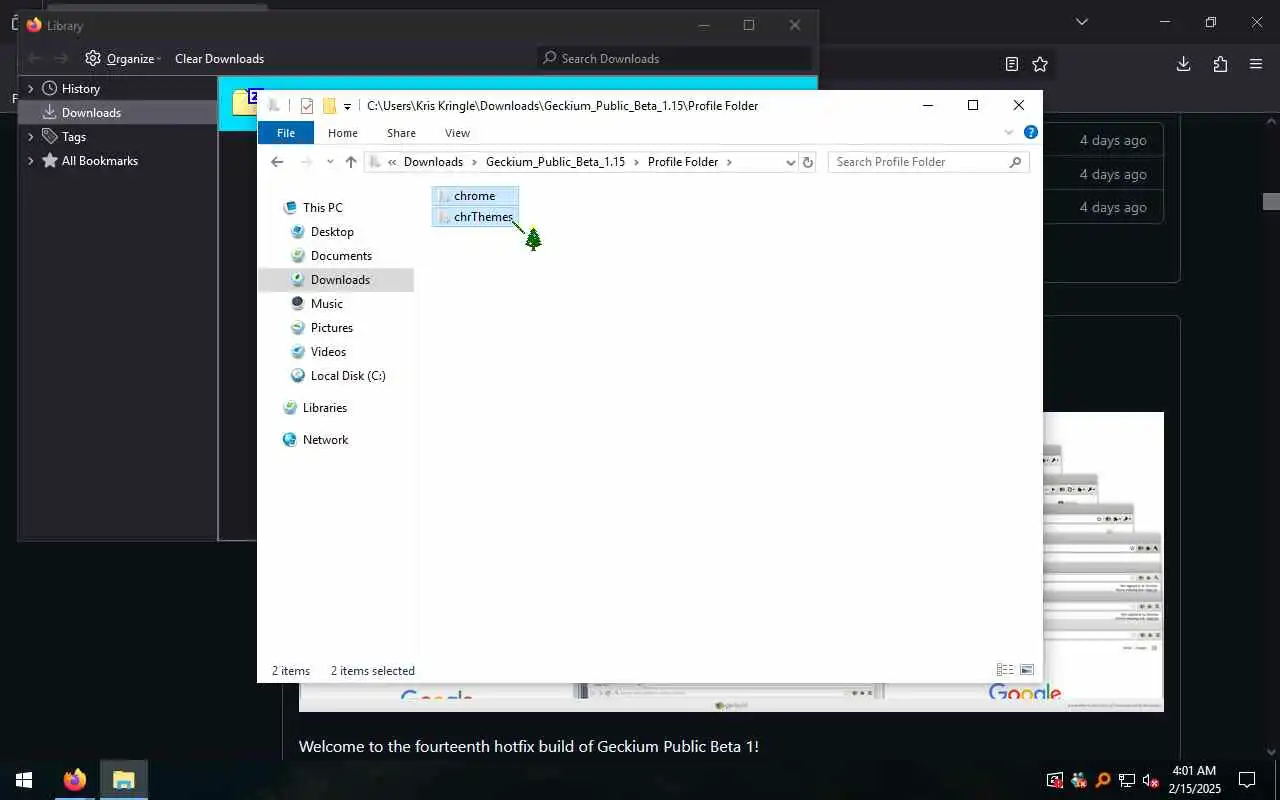Open Local Disk (C:) in navigation pane
Screen dimensions: 1280x800
[347, 376]
